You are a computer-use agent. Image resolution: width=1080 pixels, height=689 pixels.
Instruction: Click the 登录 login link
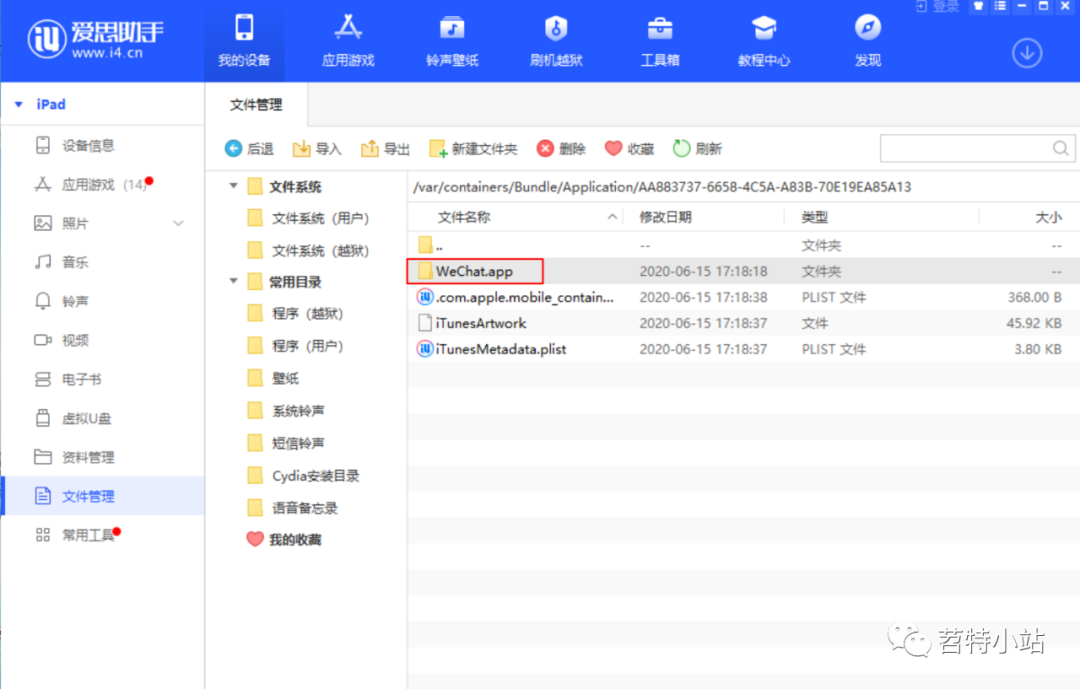coord(937,6)
